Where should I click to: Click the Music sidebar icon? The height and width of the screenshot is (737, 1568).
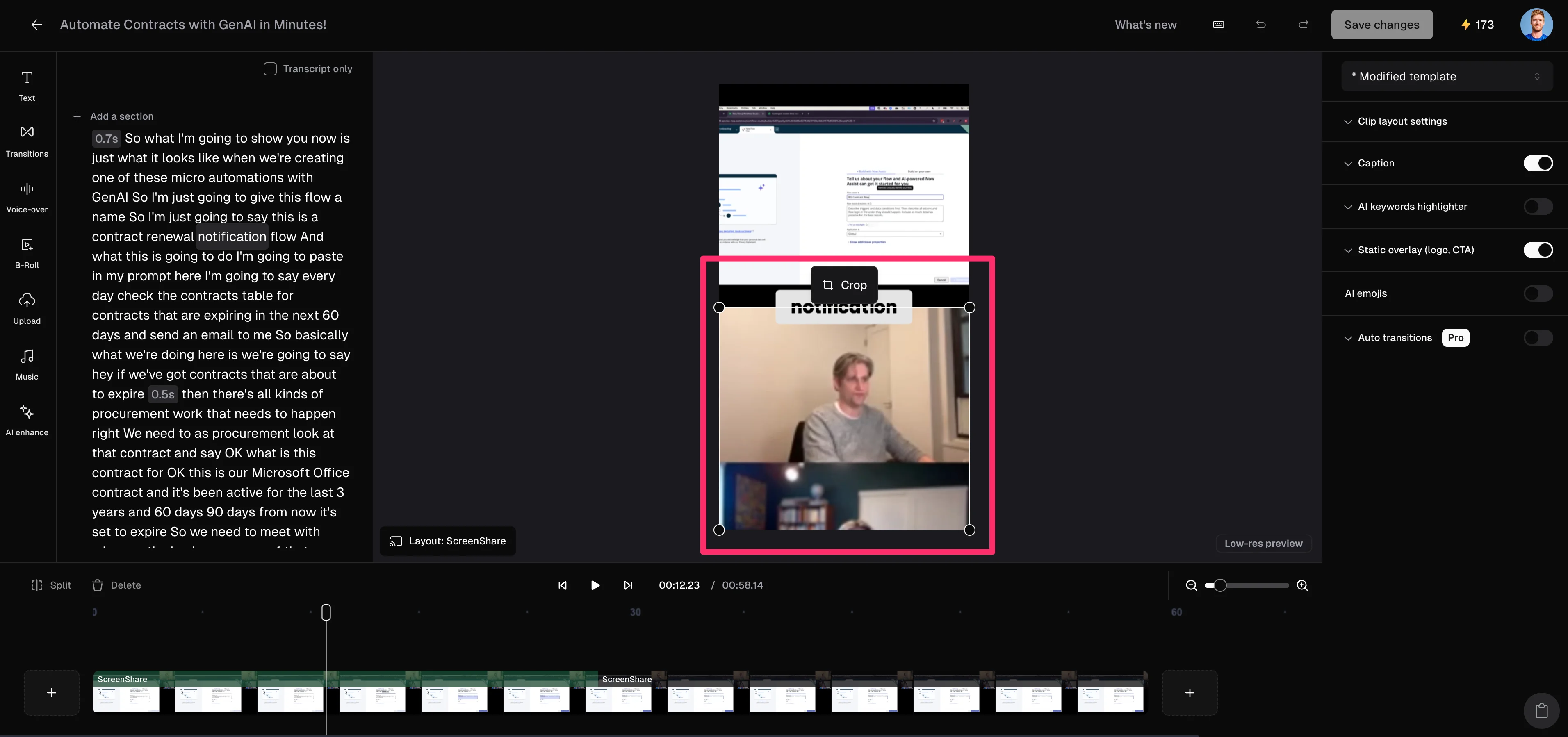point(27,364)
